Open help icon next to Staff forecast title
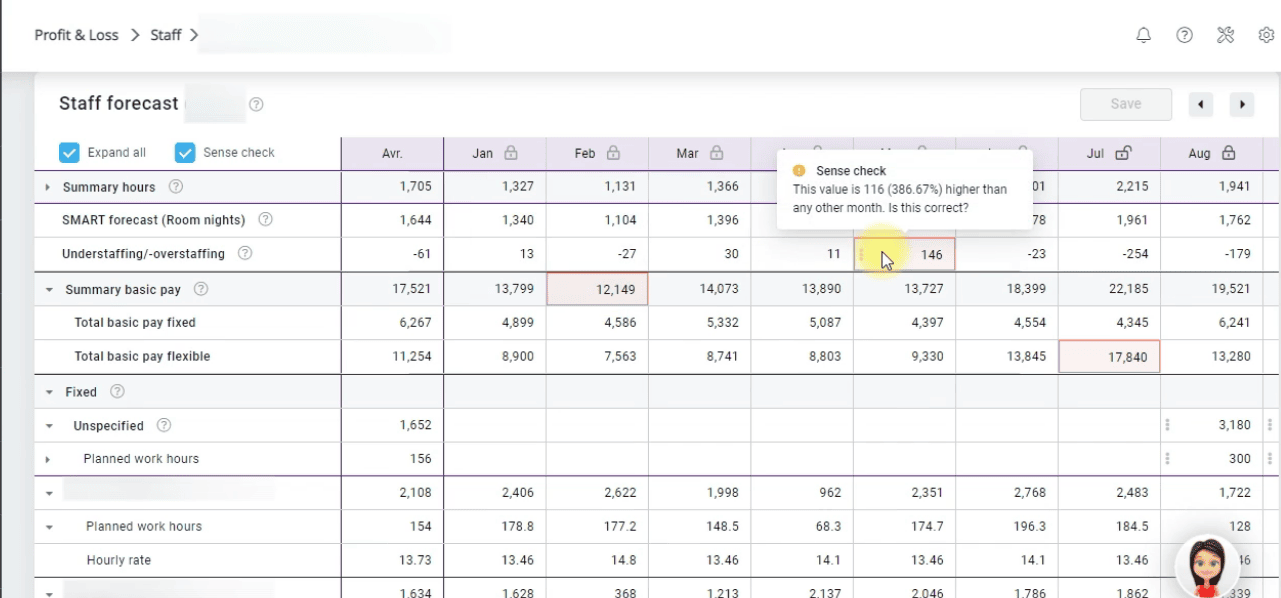The image size is (1281, 598). (256, 104)
